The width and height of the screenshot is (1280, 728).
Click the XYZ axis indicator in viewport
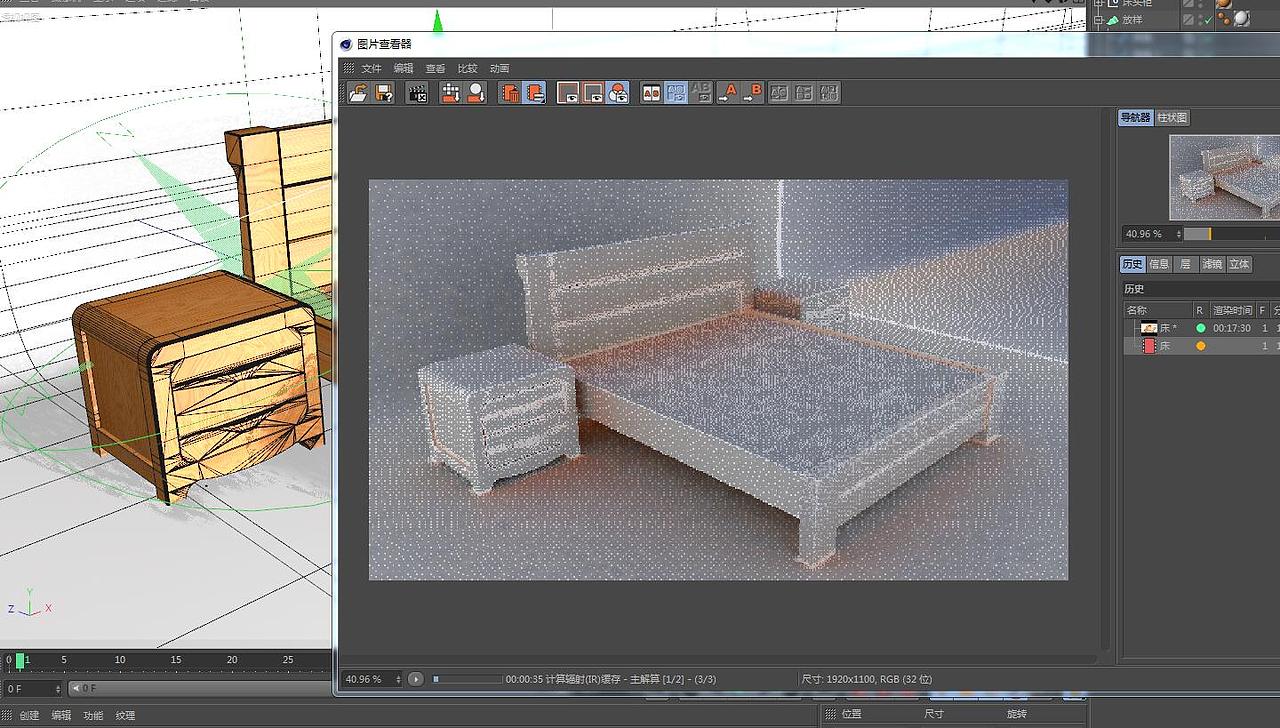tap(30, 602)
